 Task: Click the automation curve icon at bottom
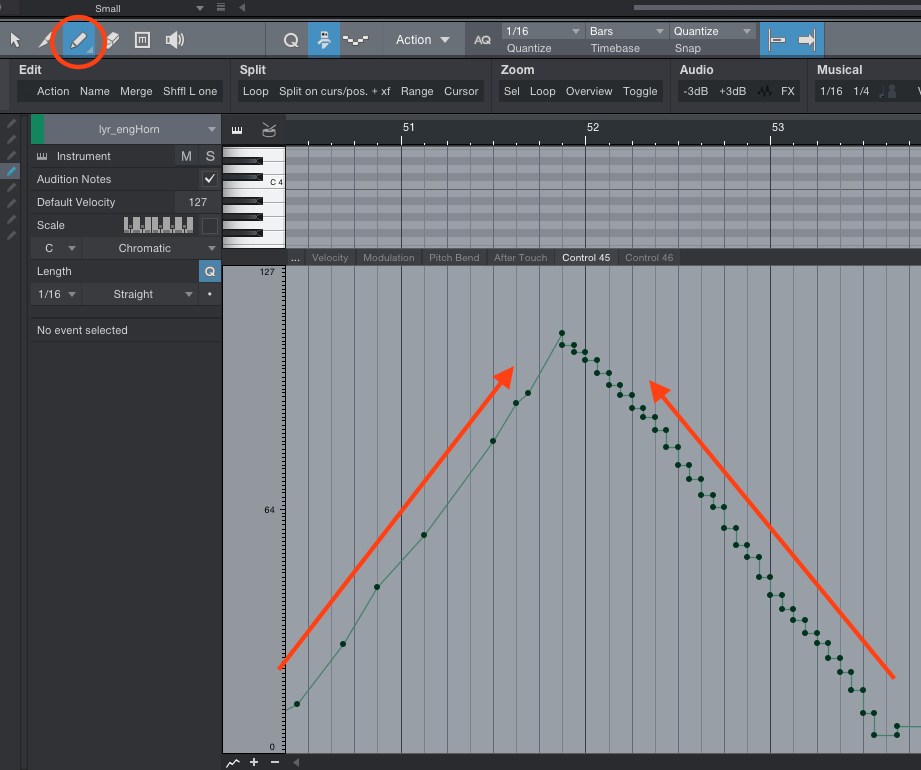[x=233, y=762]
